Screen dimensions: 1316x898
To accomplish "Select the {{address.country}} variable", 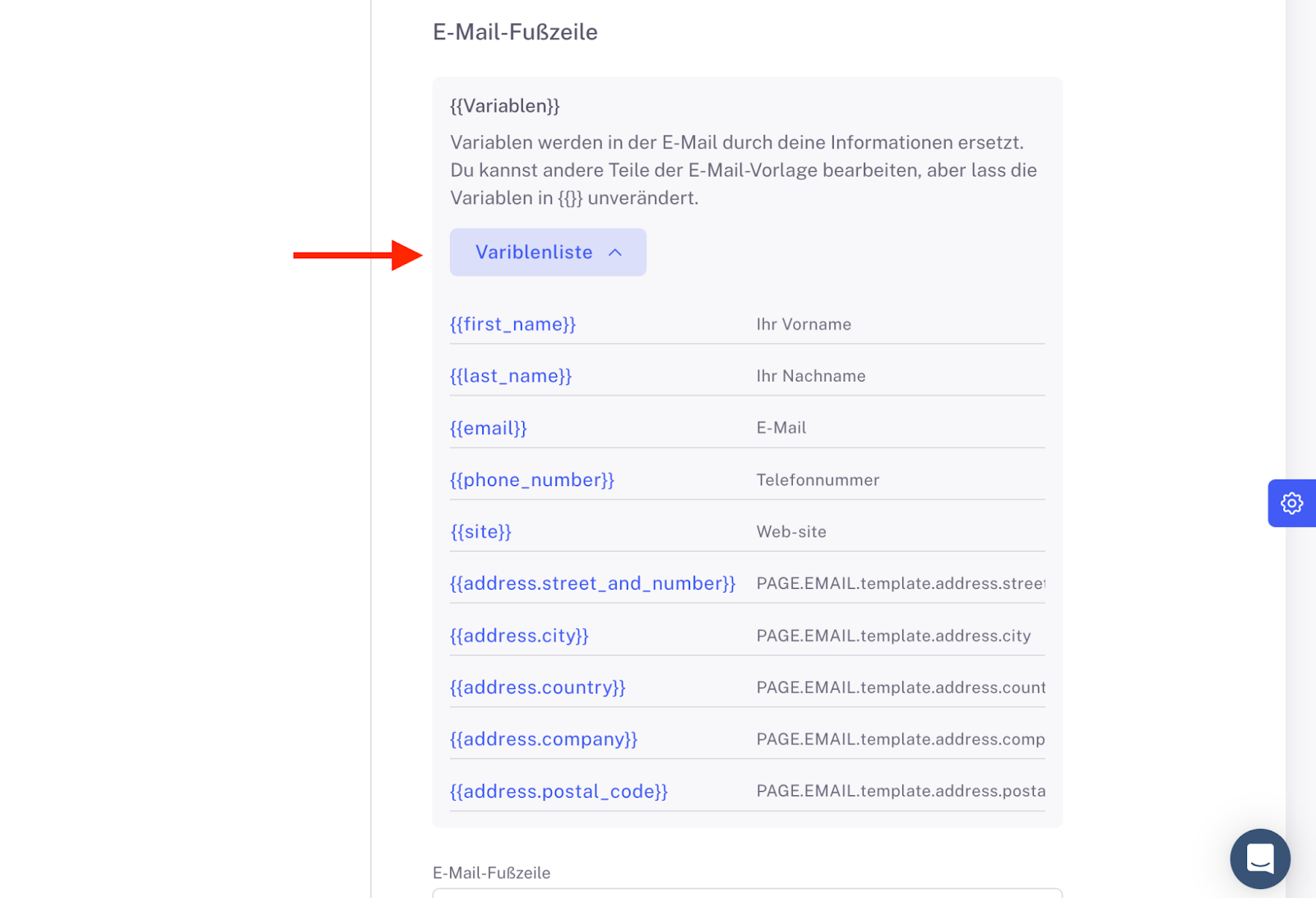I will [538, 687].
